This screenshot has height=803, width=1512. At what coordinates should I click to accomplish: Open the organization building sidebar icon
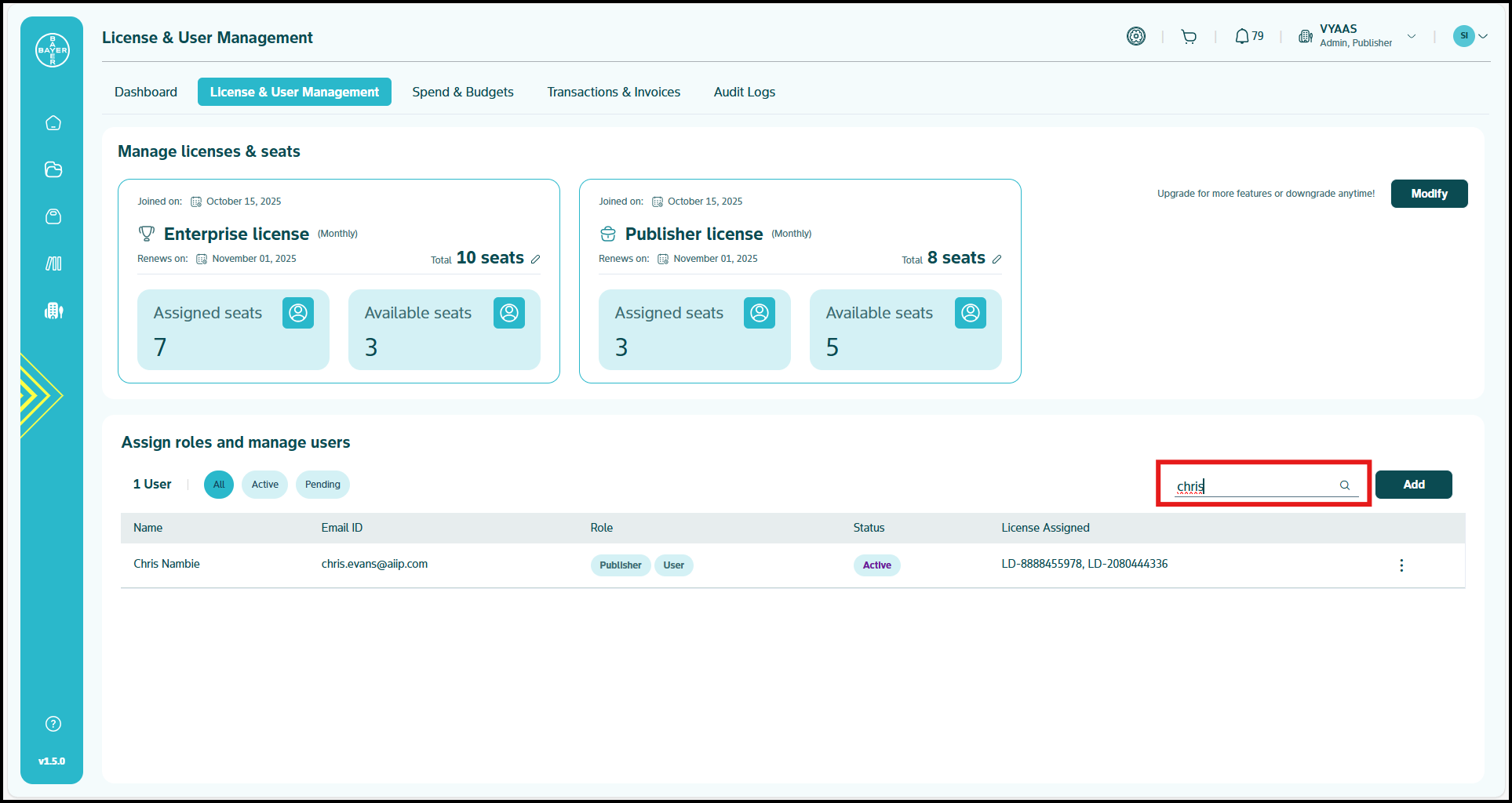coord(53,311)
